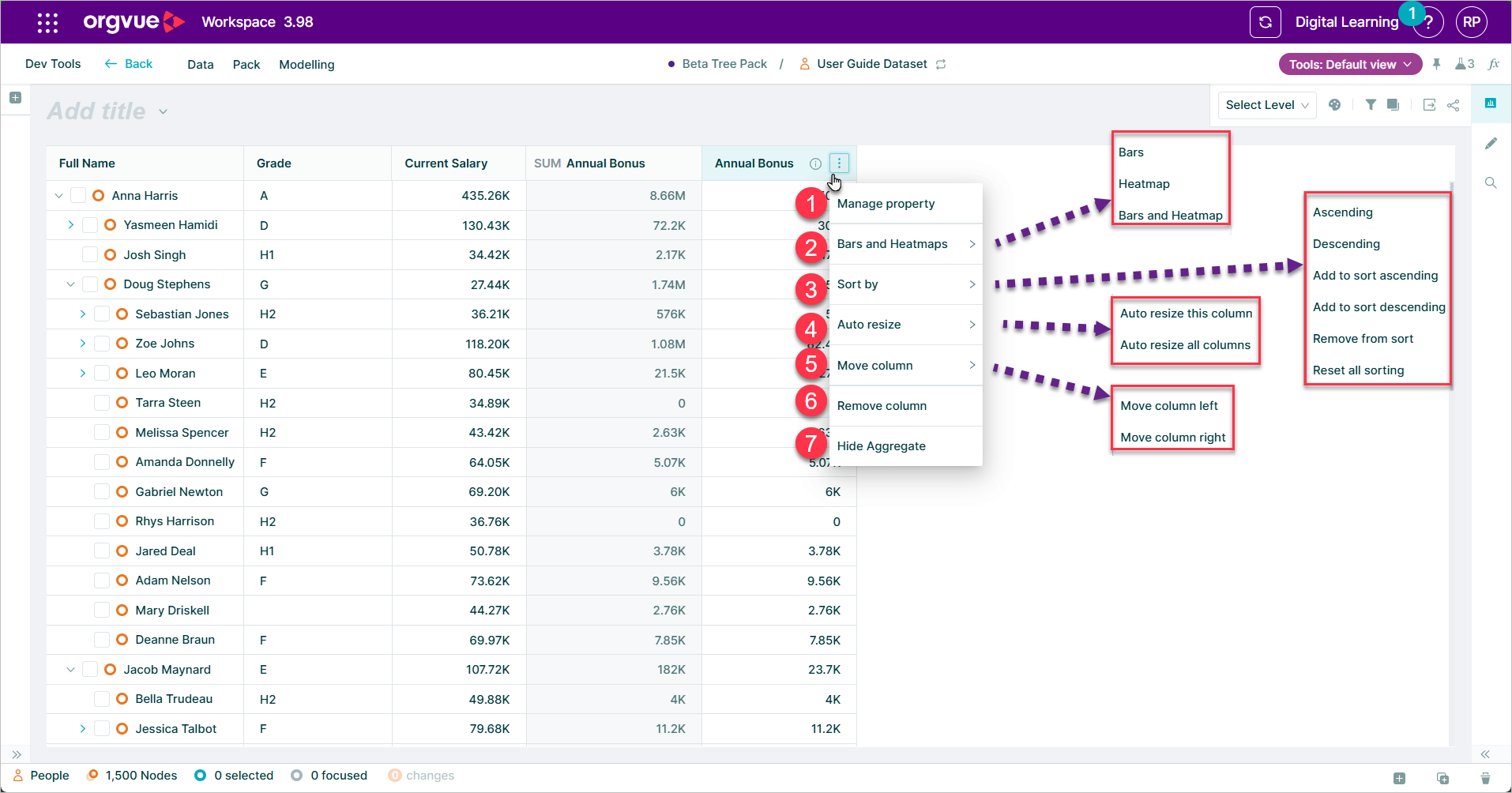The width and height of the screenshot is (1512, 793).
Task: Open the chart panel icon in right sidebar
Action: (1491, 103)
